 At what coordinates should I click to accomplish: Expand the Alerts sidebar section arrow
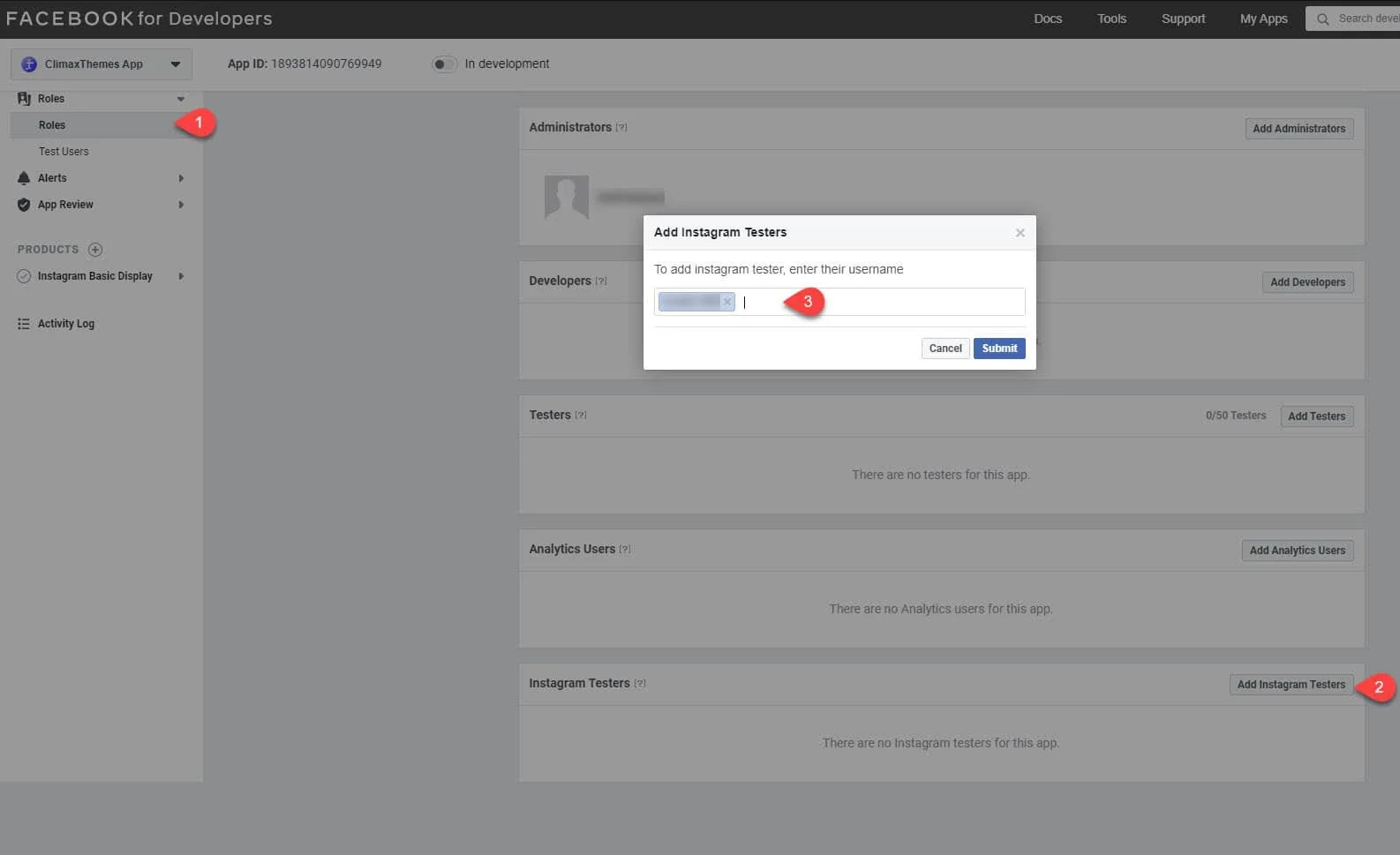[x=181, y=178]
